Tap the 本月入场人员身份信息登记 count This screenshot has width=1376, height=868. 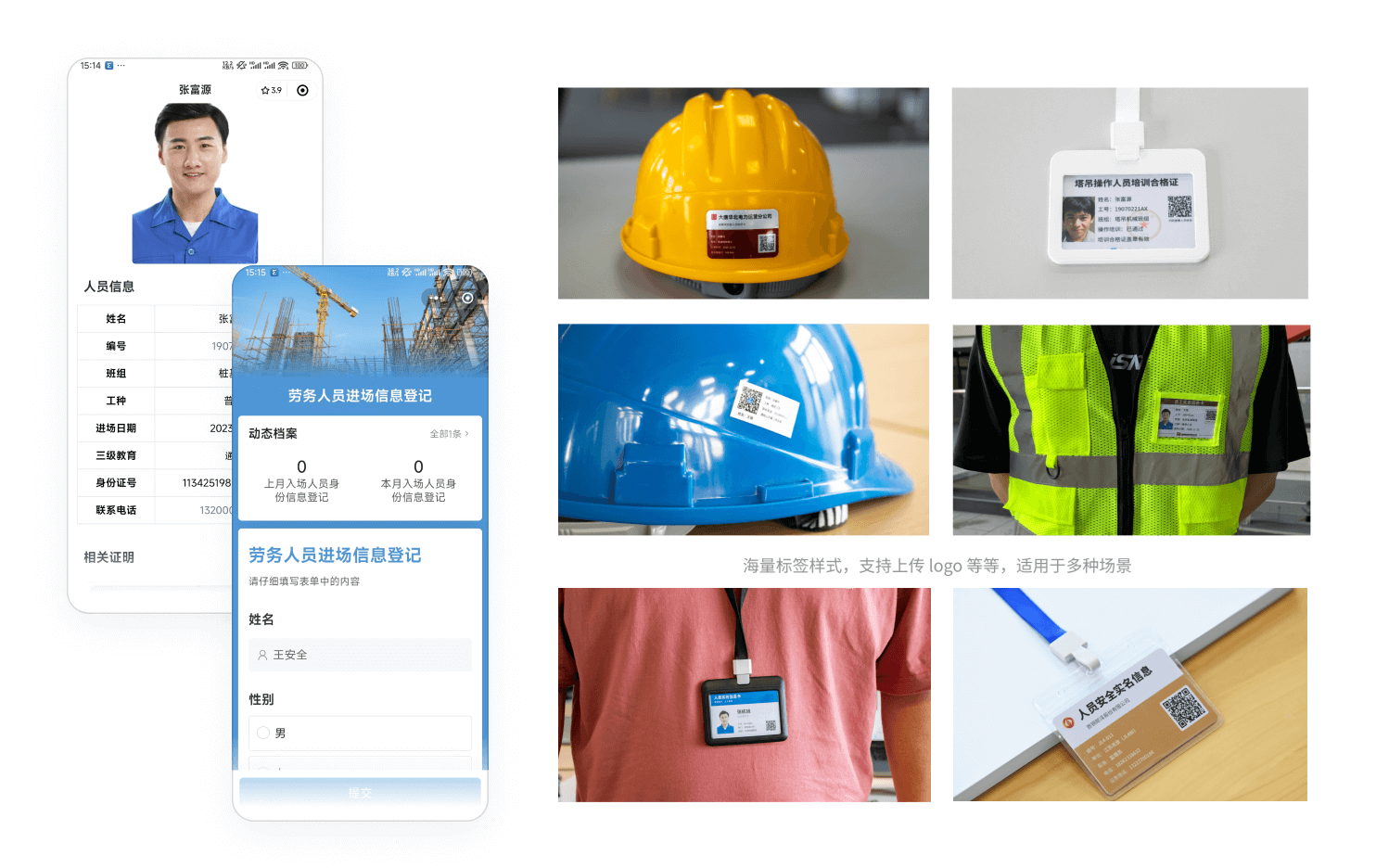[418, 466]
